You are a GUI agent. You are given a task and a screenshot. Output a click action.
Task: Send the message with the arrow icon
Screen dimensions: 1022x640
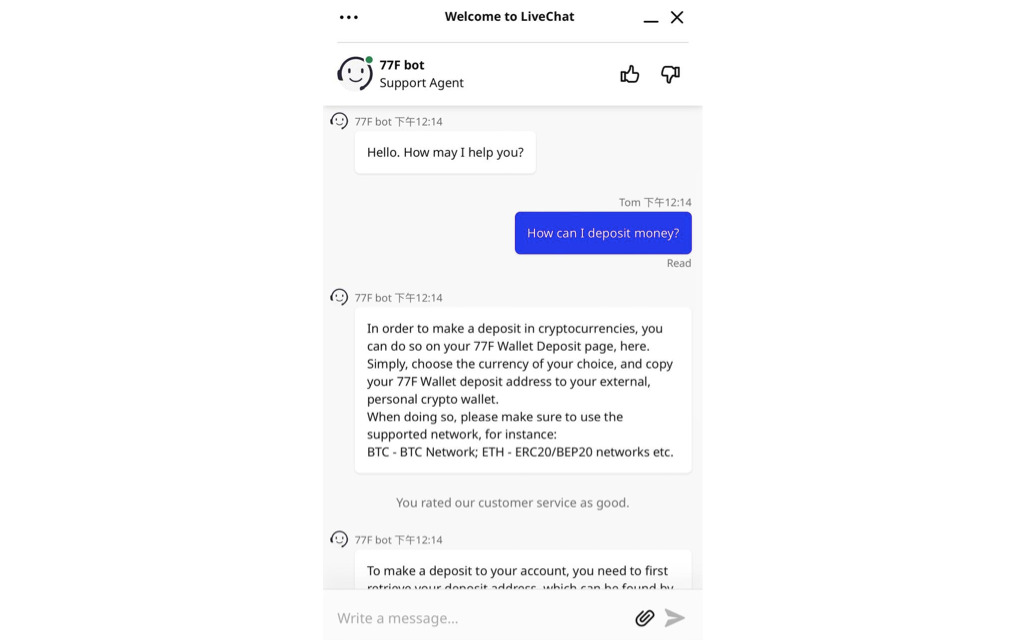point(675,618)
